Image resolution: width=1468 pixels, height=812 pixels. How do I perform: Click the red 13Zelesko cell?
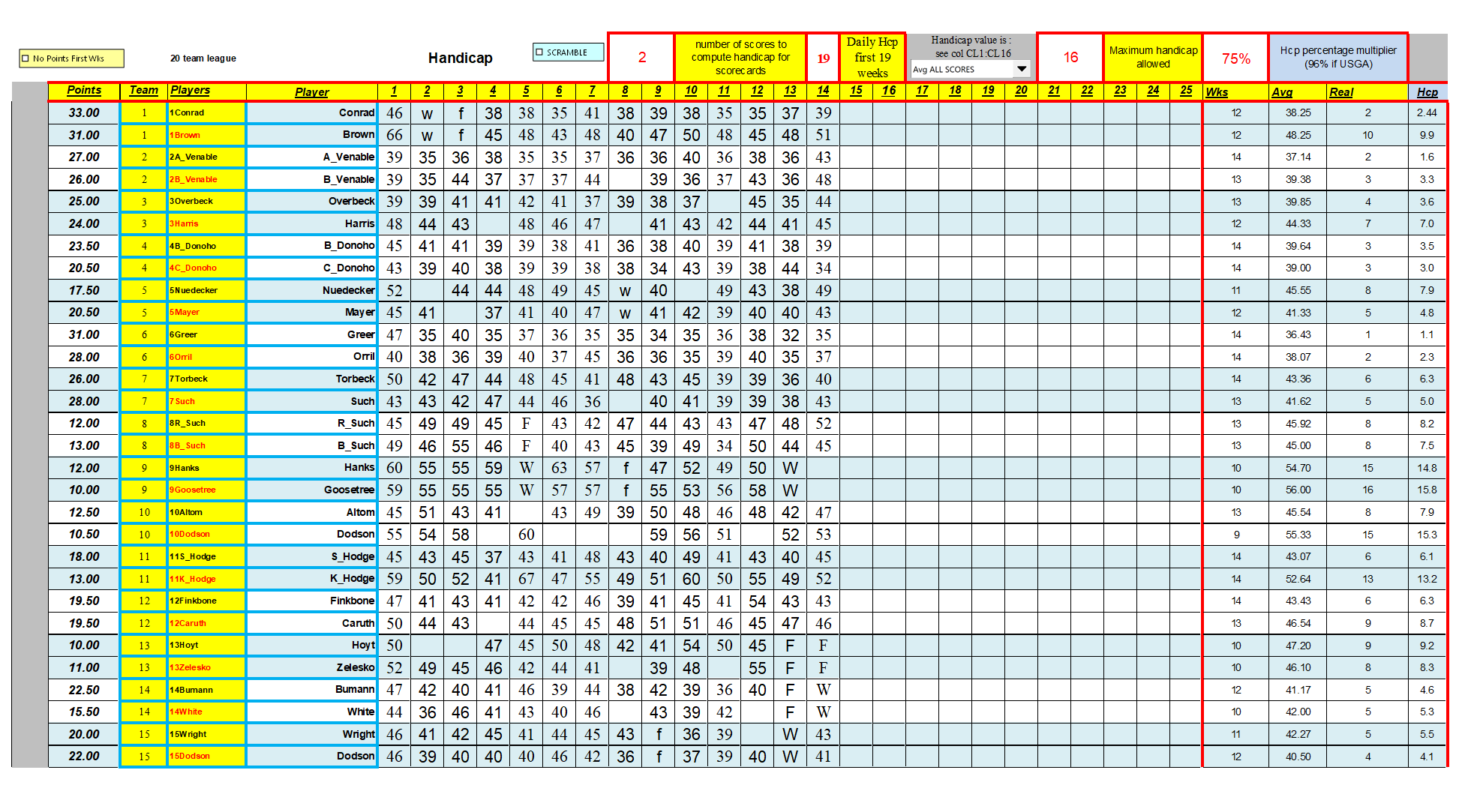pos(207,667)
